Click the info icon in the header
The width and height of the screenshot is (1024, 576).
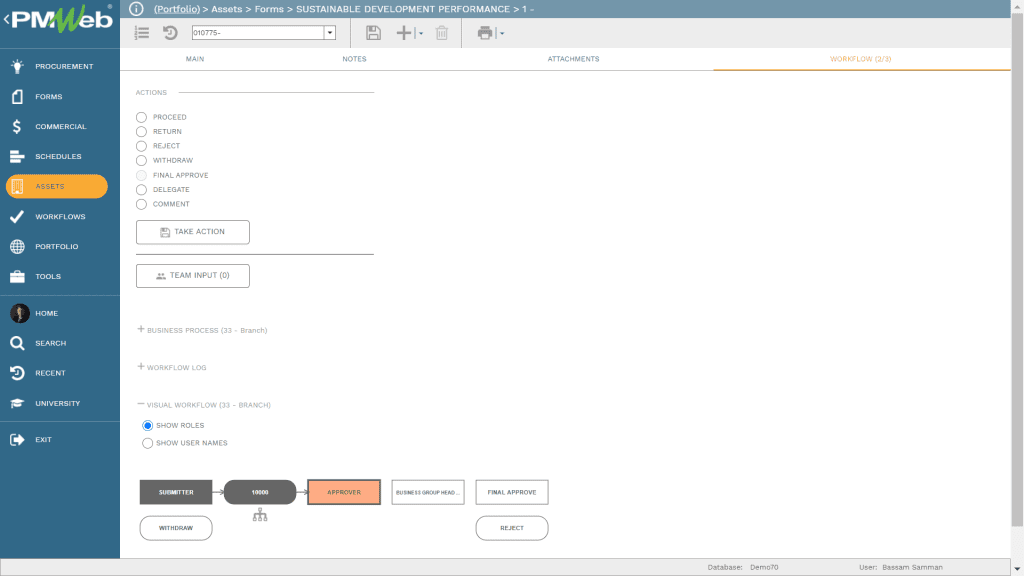pyautogui.click(x=136, y=9)
